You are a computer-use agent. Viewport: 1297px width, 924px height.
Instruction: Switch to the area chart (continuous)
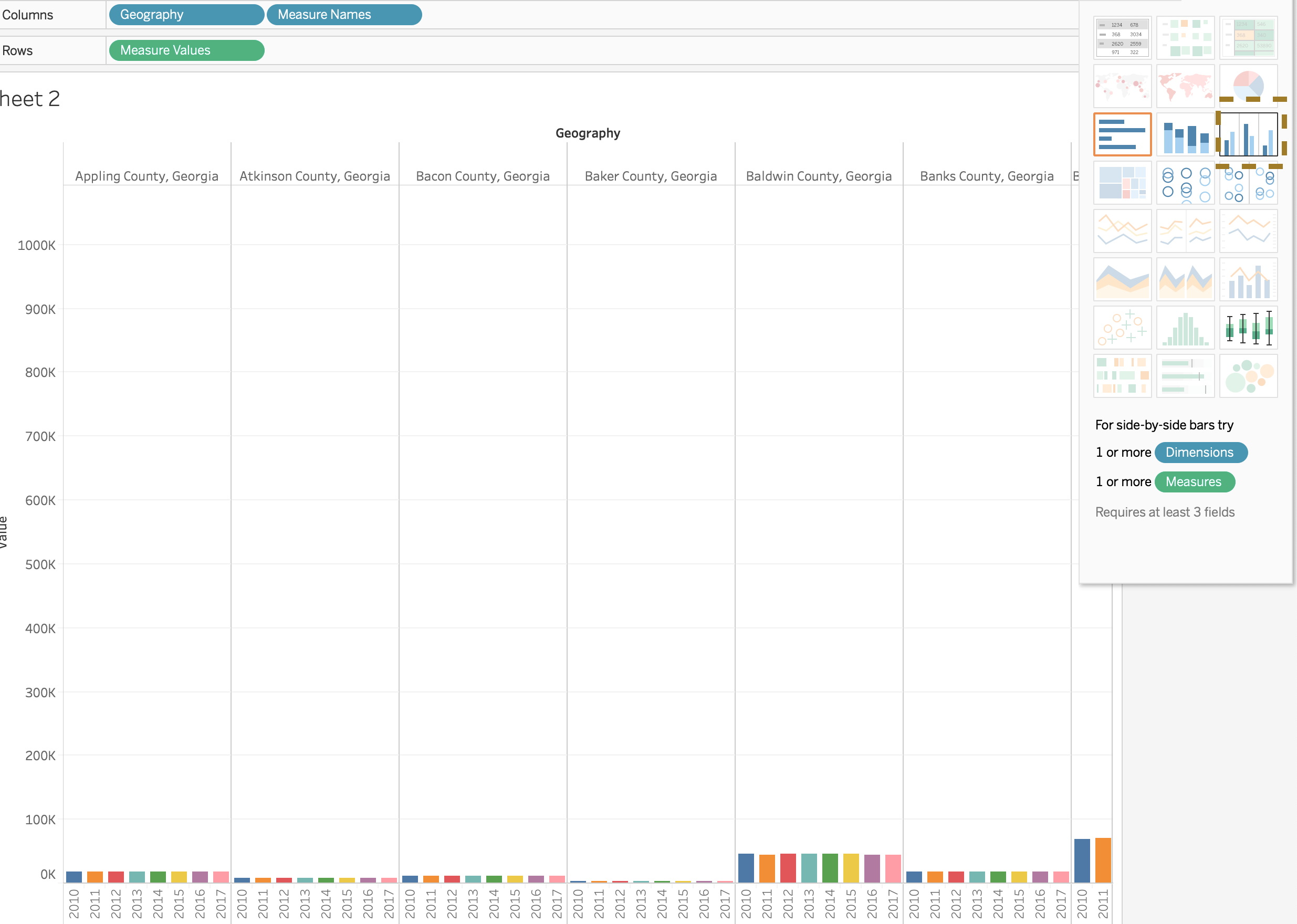(1122, 279)
